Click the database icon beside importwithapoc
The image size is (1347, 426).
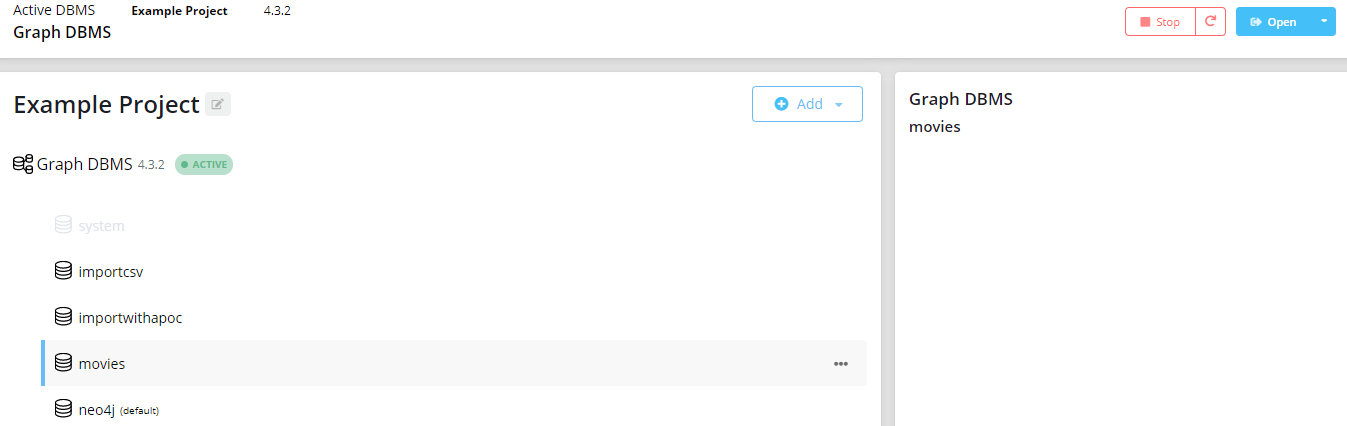click(63, 317)
